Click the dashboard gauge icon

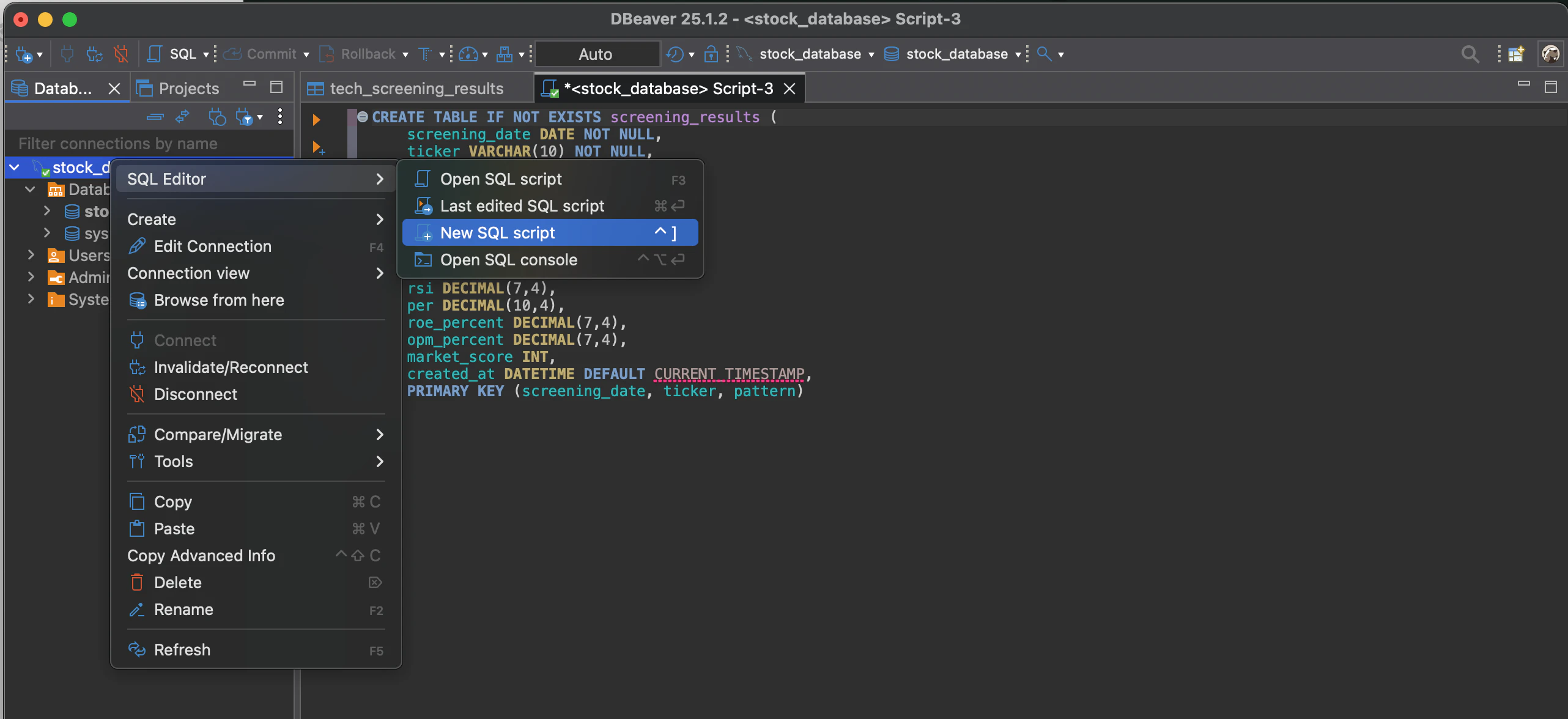point(468,54)
